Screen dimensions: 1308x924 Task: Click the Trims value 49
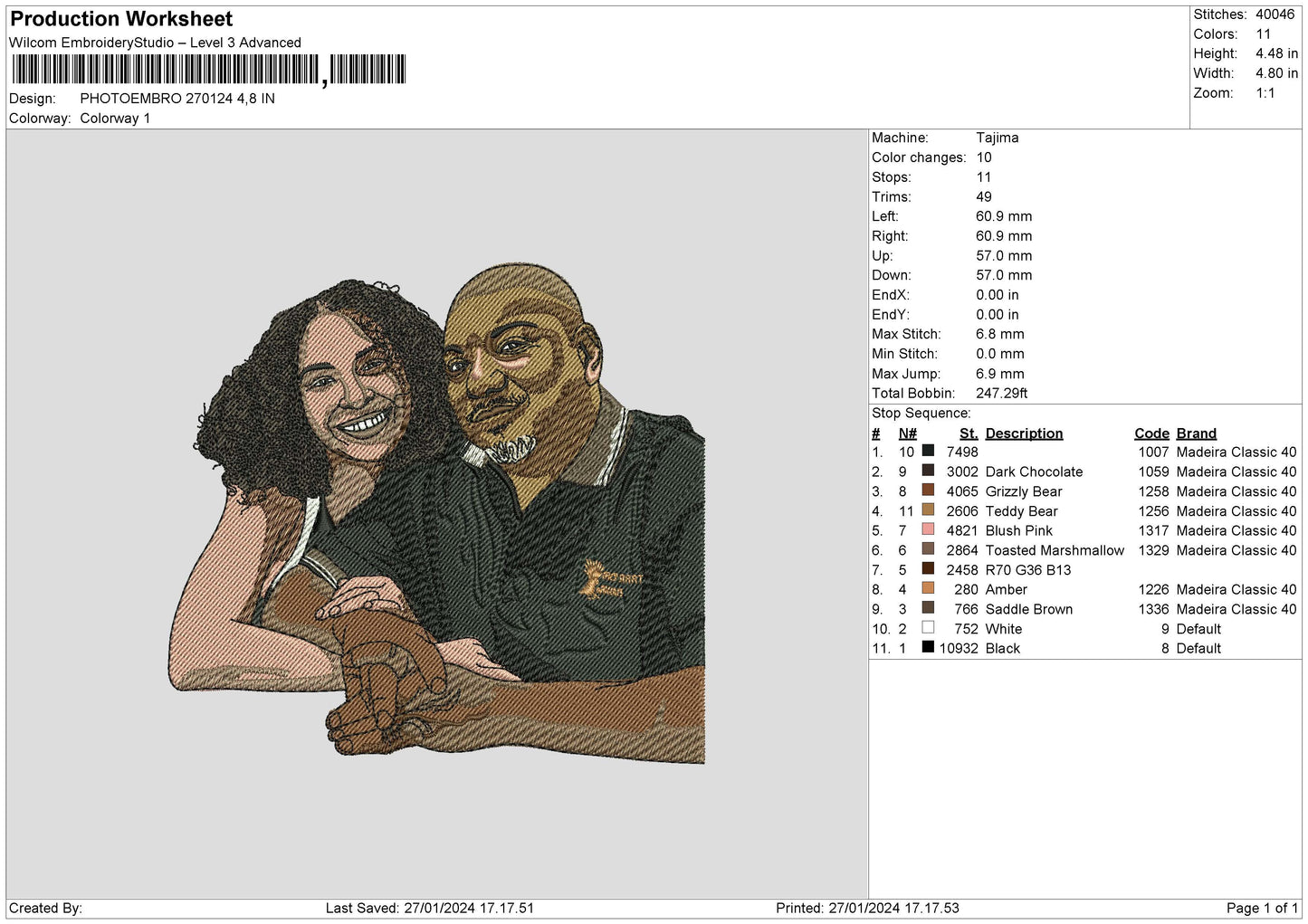984,196
